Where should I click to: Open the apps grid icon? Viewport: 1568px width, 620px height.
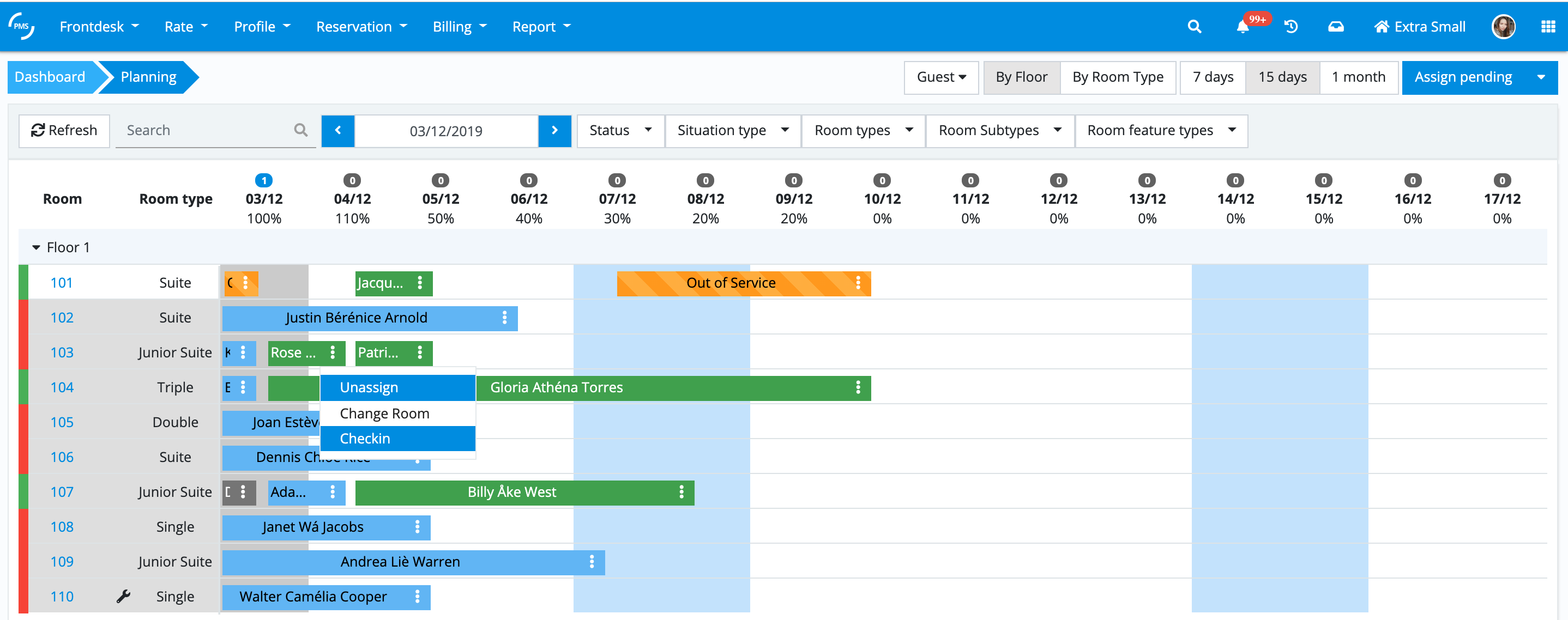point(1547,27)
